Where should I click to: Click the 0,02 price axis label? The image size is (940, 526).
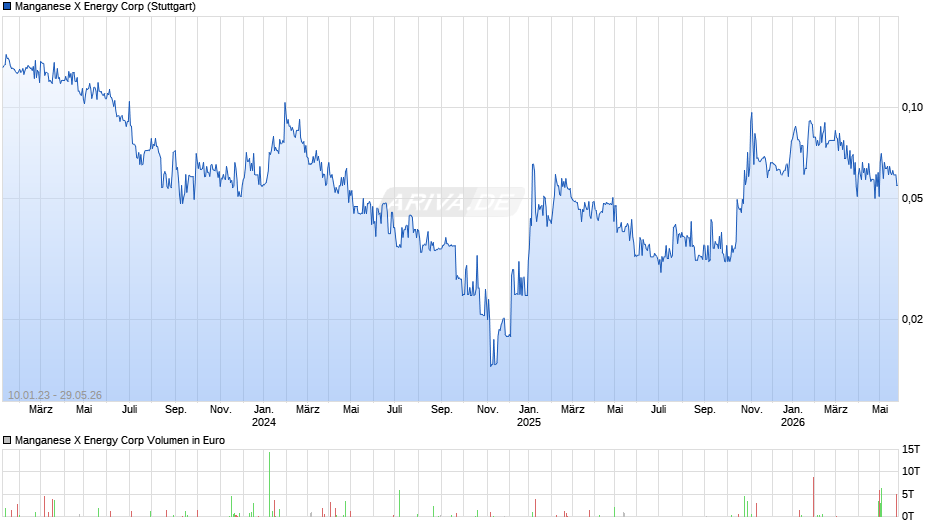(x=912, y=319)
